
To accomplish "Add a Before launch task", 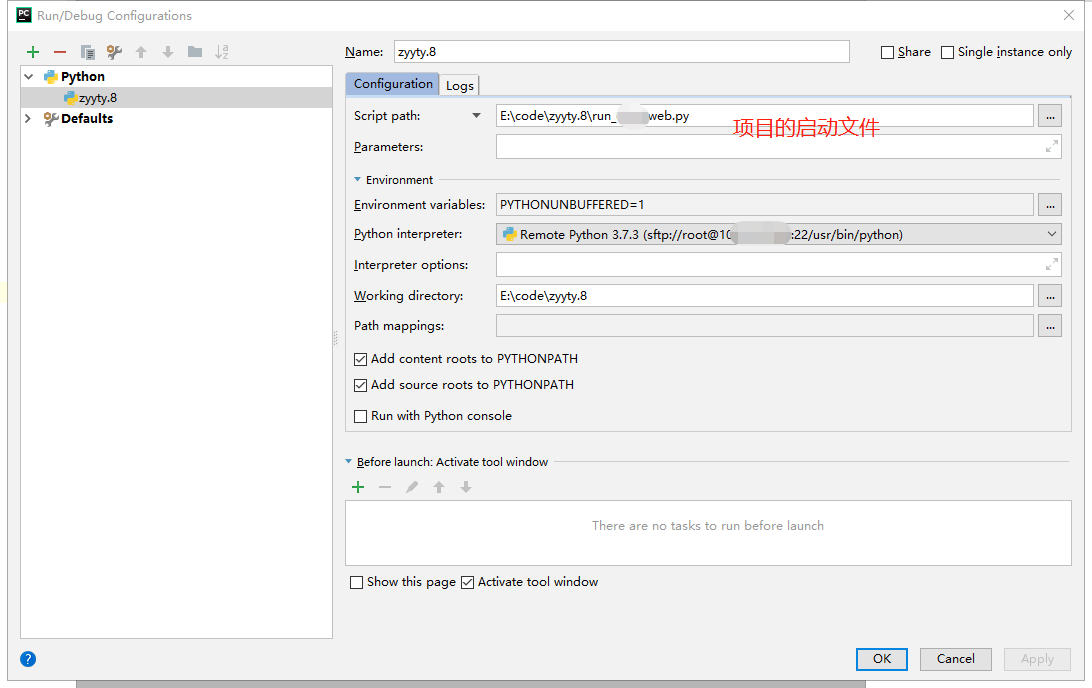I will pos(358,487).
